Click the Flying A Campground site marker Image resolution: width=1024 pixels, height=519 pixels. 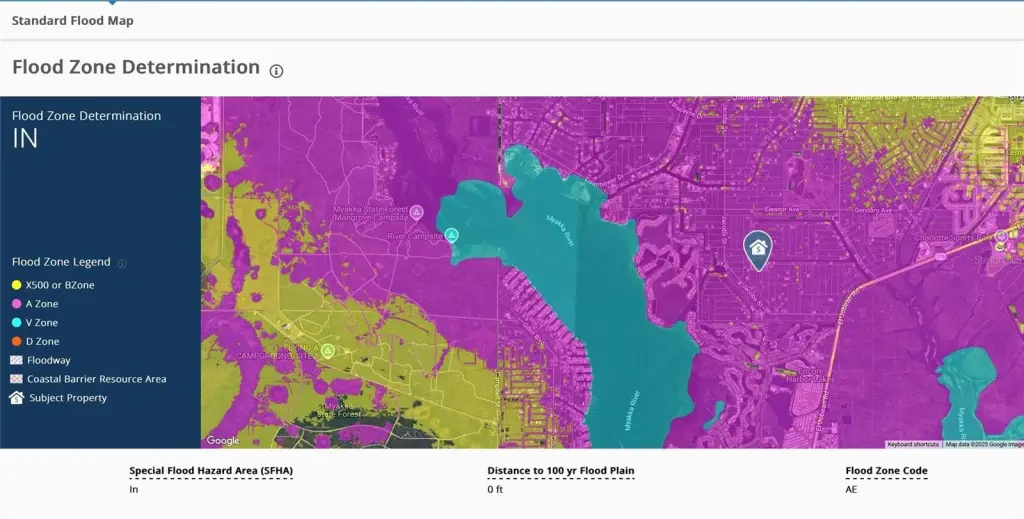pos(326,351)
